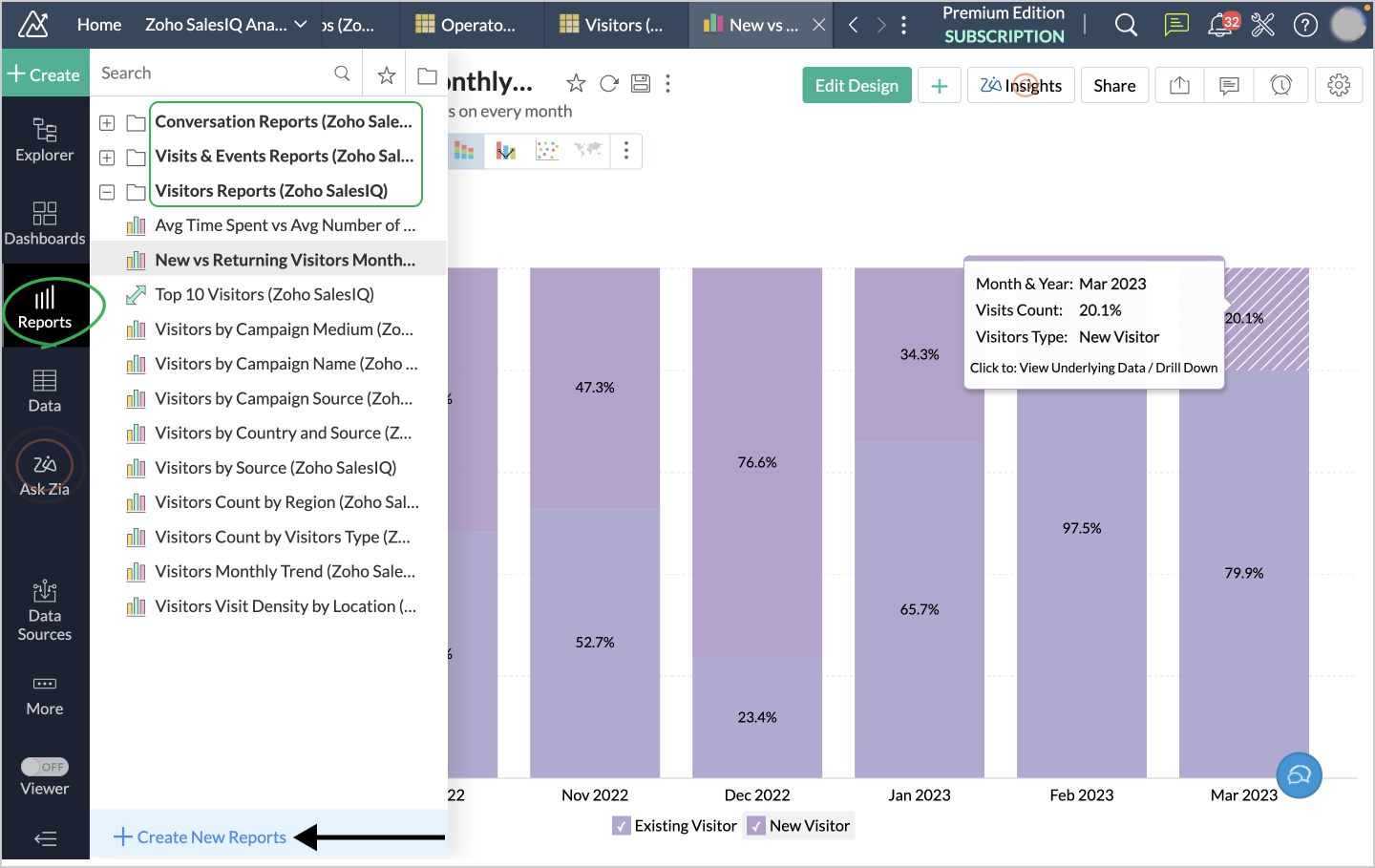Collapse the Visitors Reports folder

coord(107,192)
